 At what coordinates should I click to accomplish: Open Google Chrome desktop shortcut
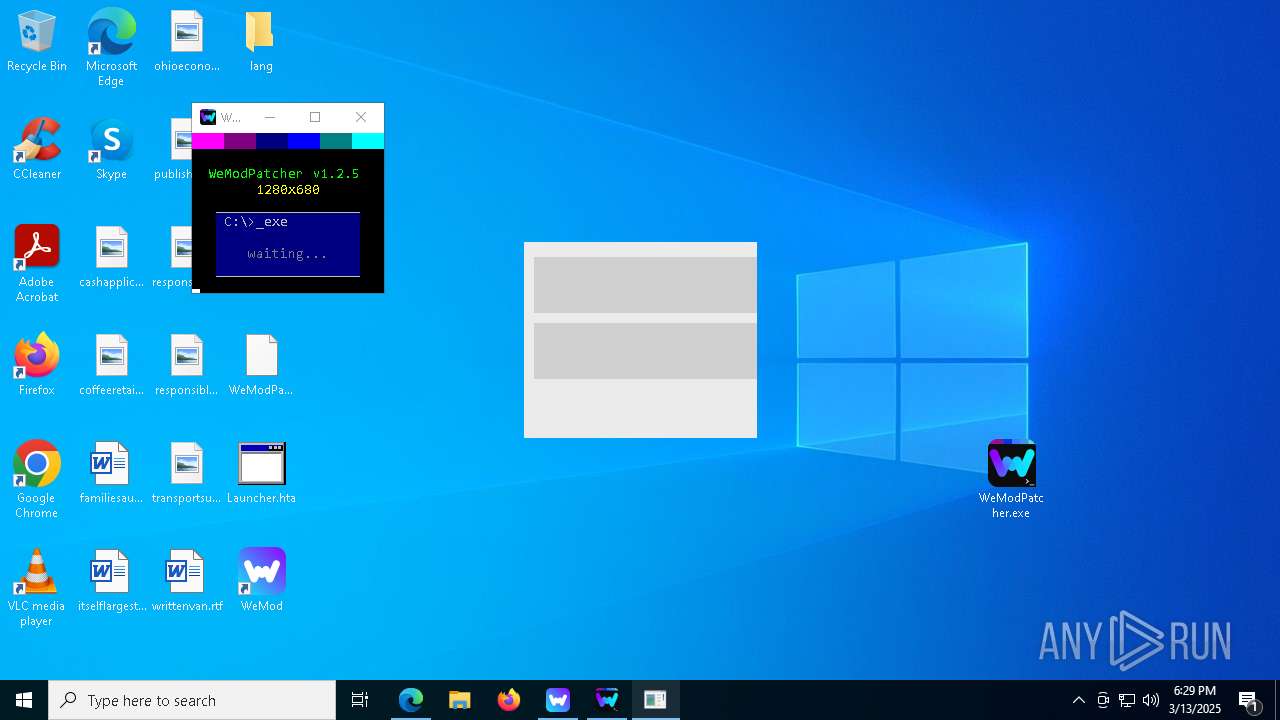(37, 480)
